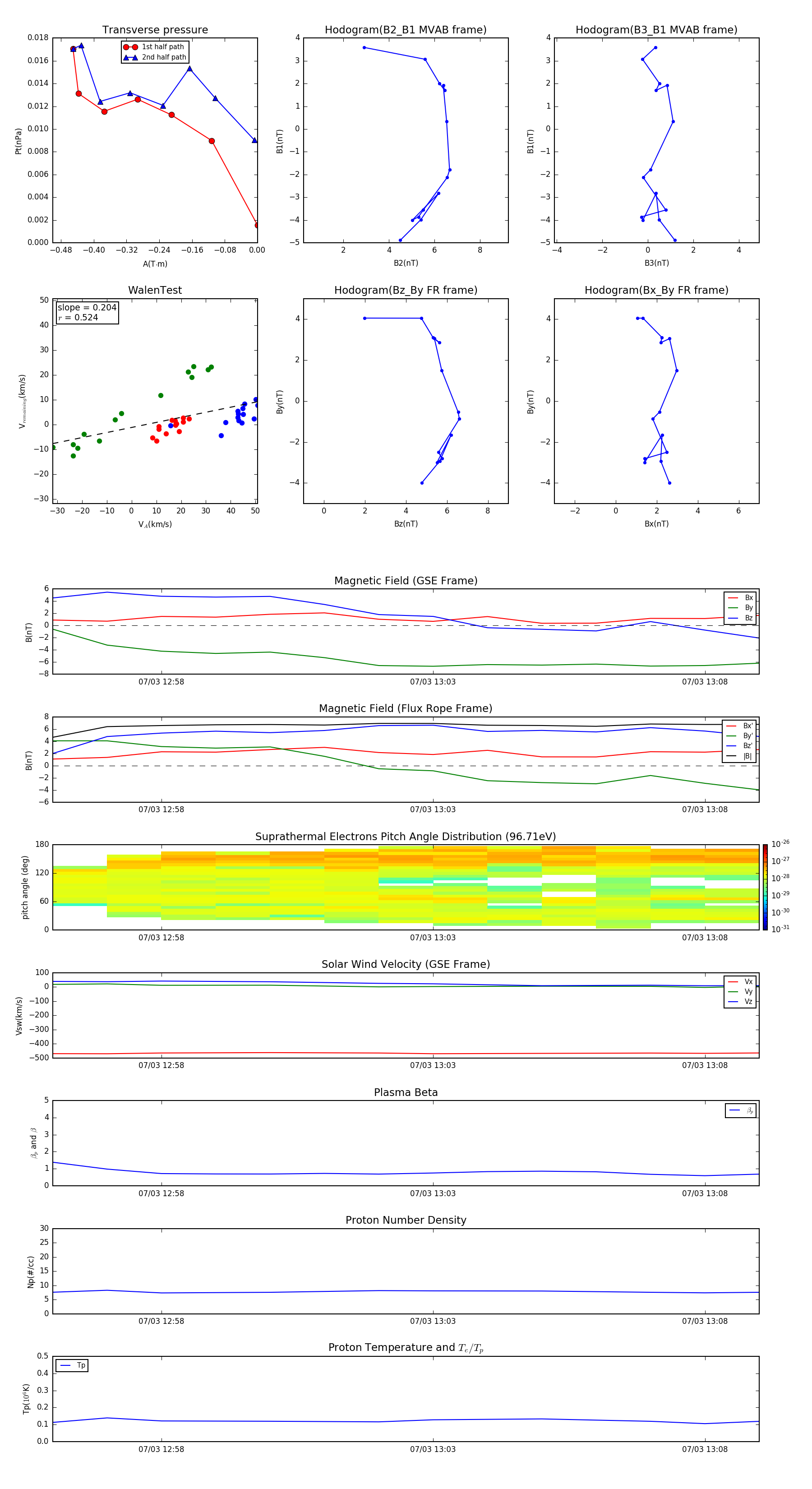
Task: Click the pitch angle colorbar
Action: click(x=765, y=887)
